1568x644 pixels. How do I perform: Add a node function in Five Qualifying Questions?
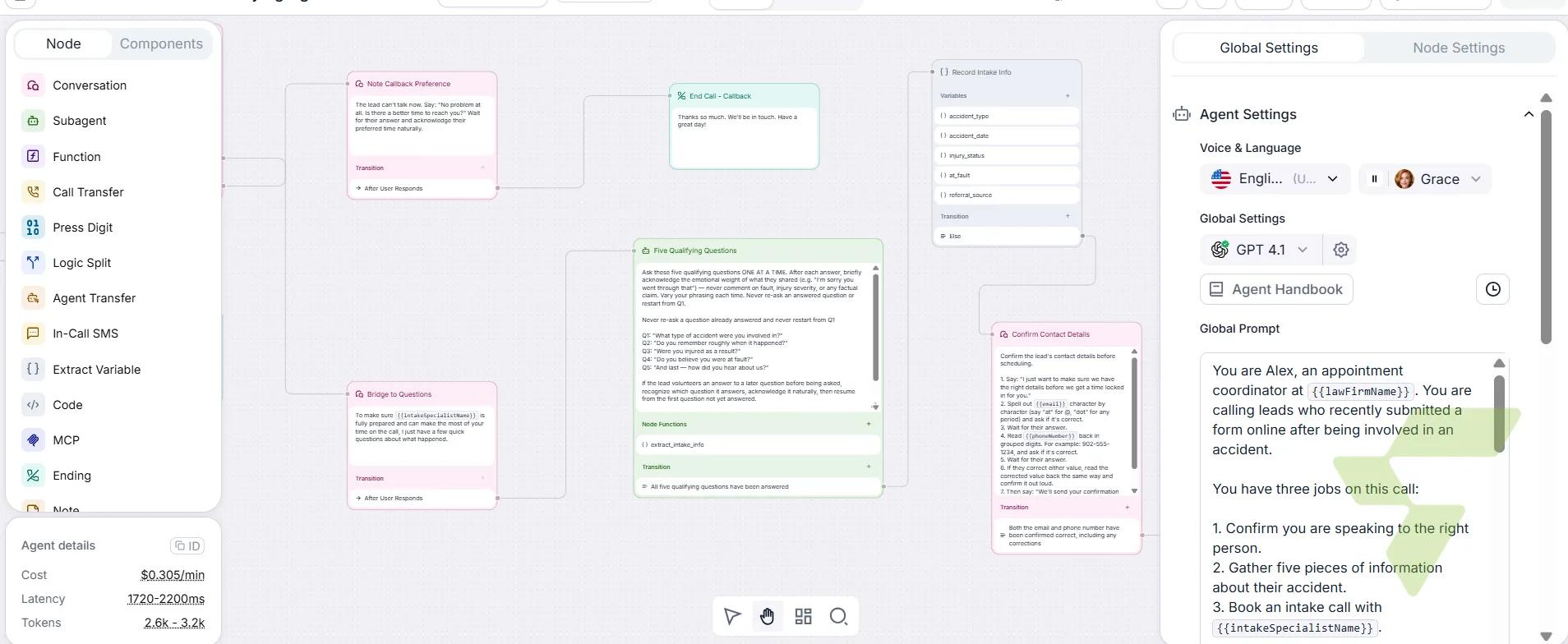869,424
